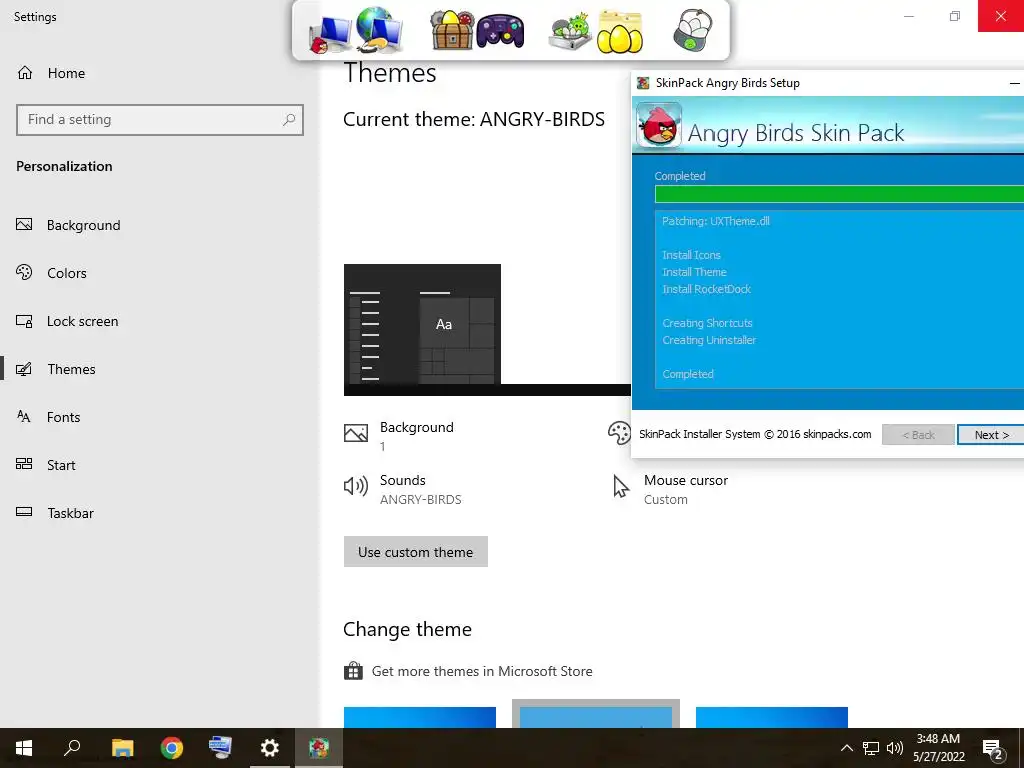Screen dimensions: 1024x768
Task: Switch to Settings gear on taskbar
Action: pos(269,748)
